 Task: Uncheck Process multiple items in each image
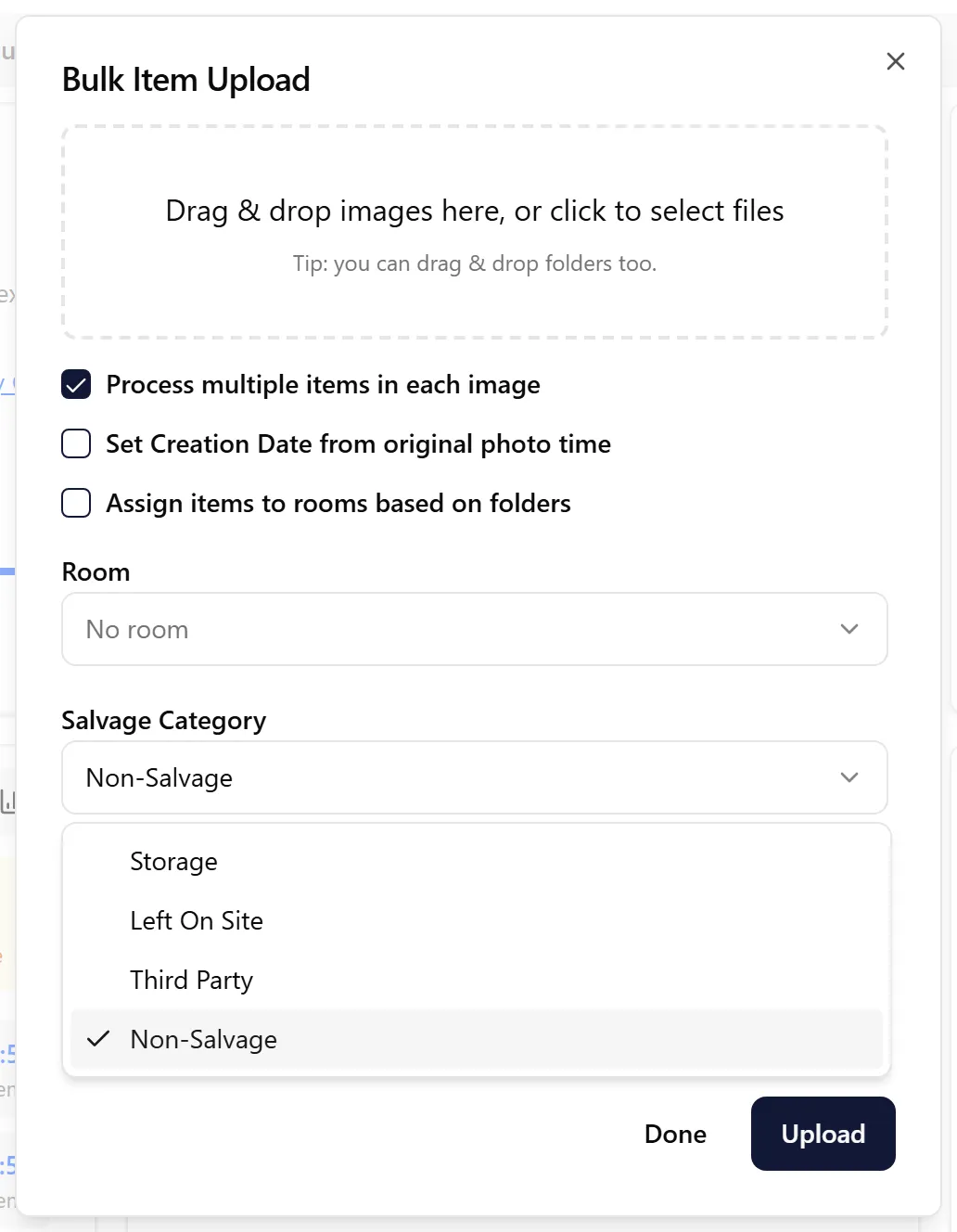pos(76,384)
